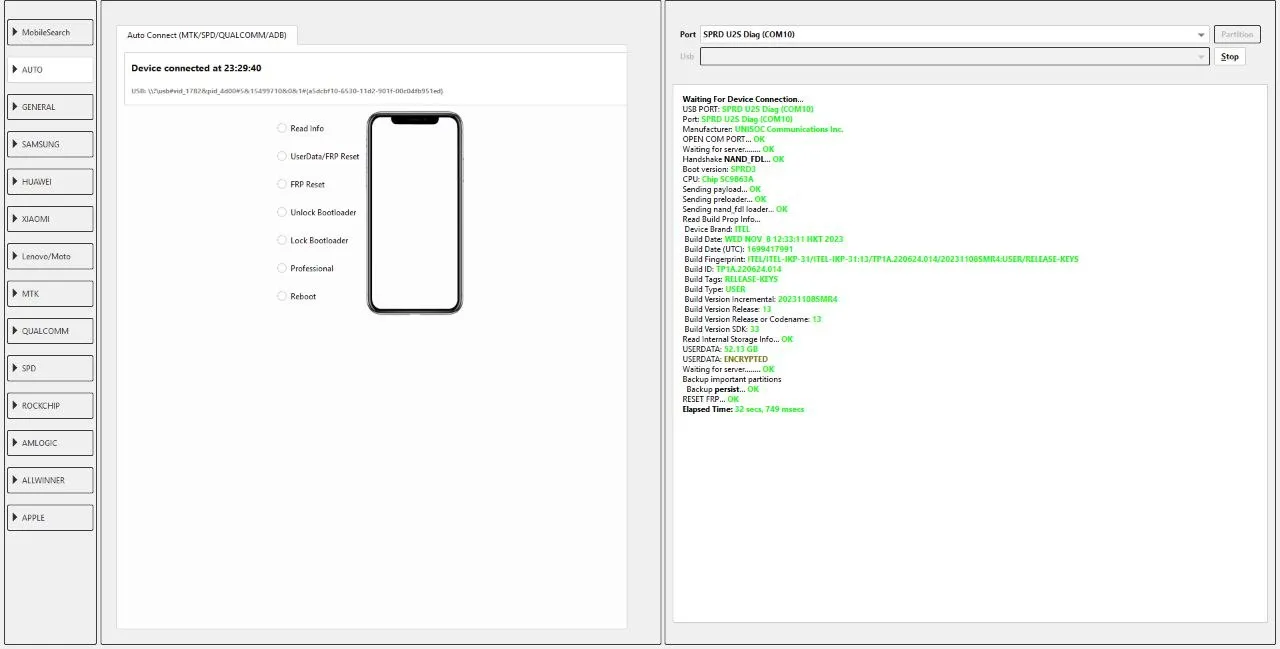The width and height of the screenshot is (1280, 649).
Task: Open the APPLE sidebar entry
Action: 50,517
